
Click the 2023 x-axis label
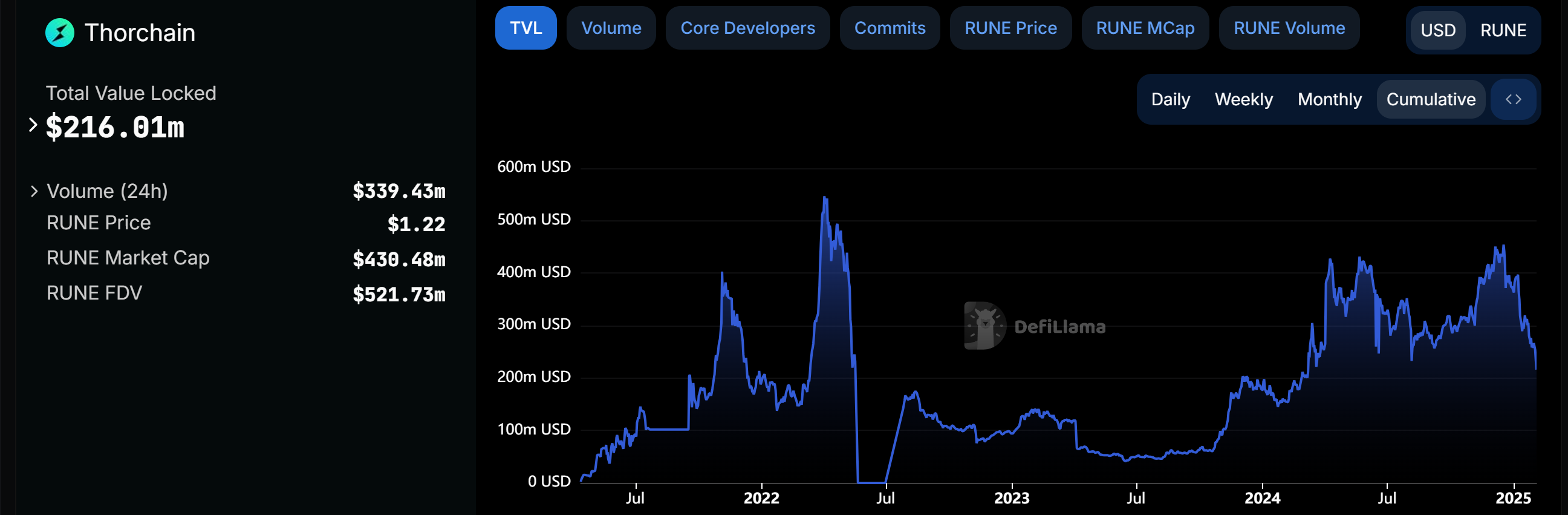tap(1012, 498)
